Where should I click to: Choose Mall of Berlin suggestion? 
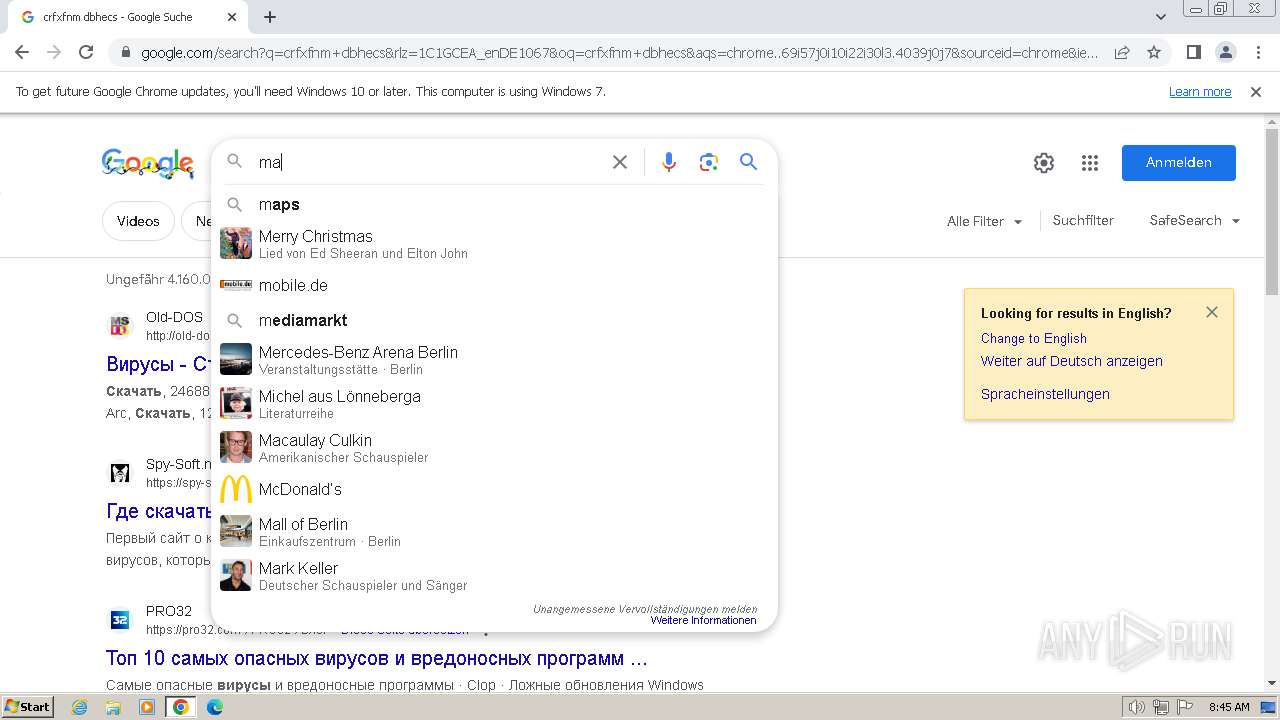pos(494,531)
